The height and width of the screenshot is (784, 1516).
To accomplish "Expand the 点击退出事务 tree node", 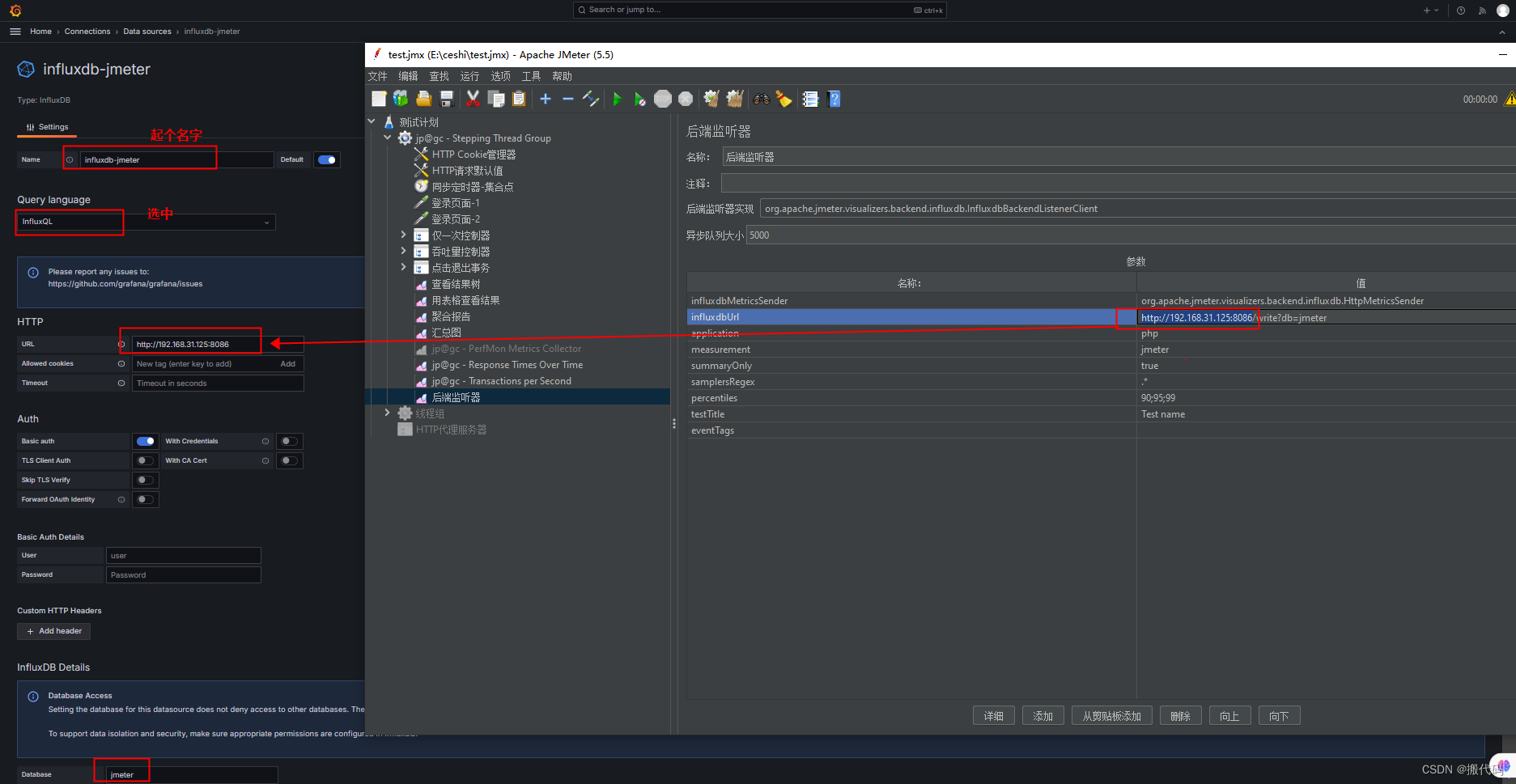I will [x=403, y=267].
